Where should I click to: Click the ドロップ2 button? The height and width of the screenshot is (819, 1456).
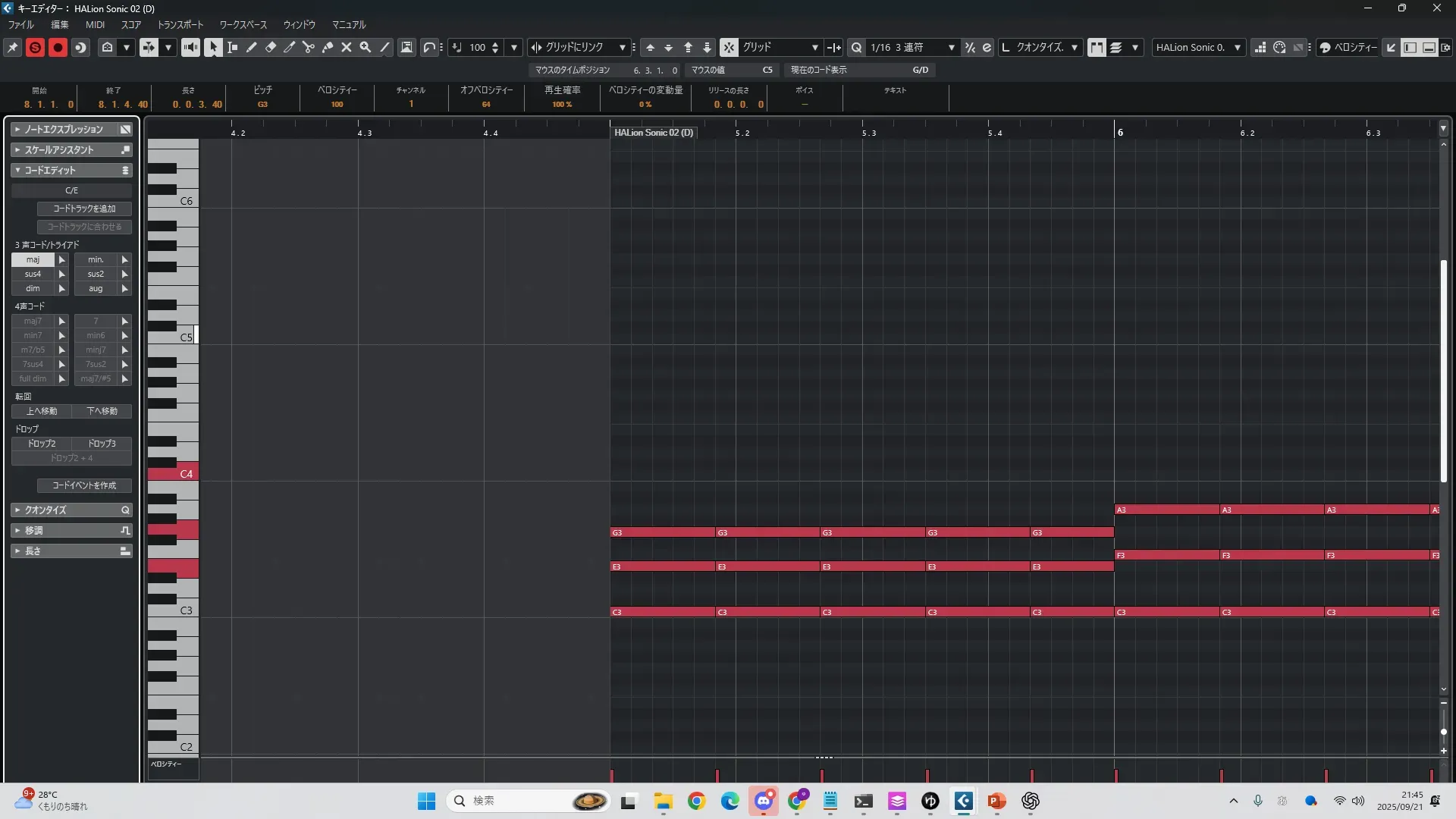click(x=42, y=444)
